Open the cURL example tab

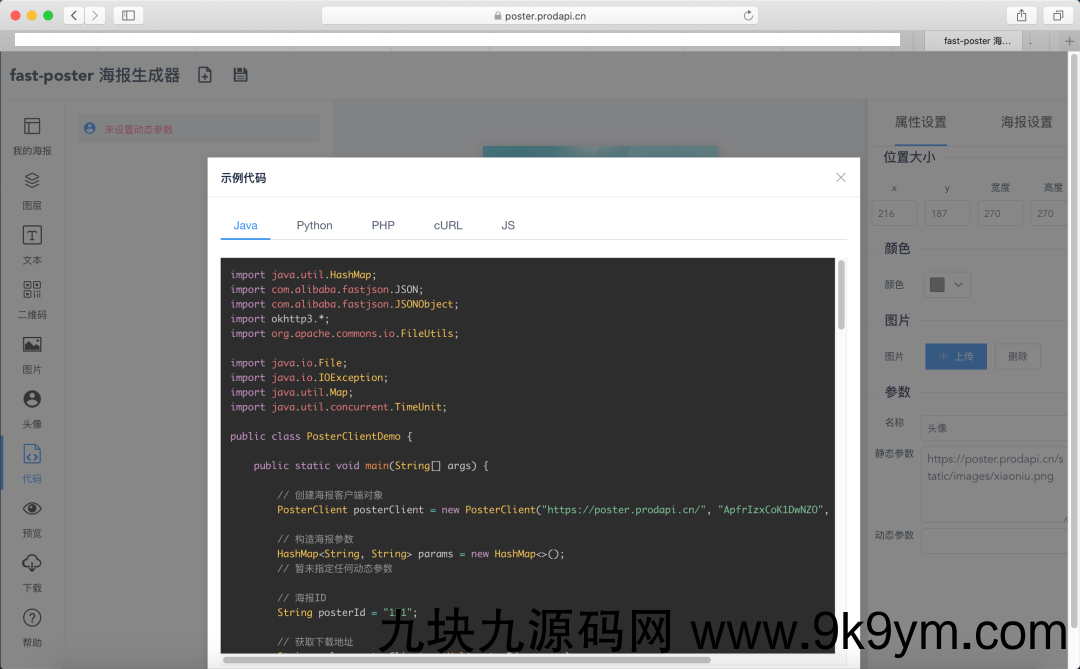[x=448, y=225]
